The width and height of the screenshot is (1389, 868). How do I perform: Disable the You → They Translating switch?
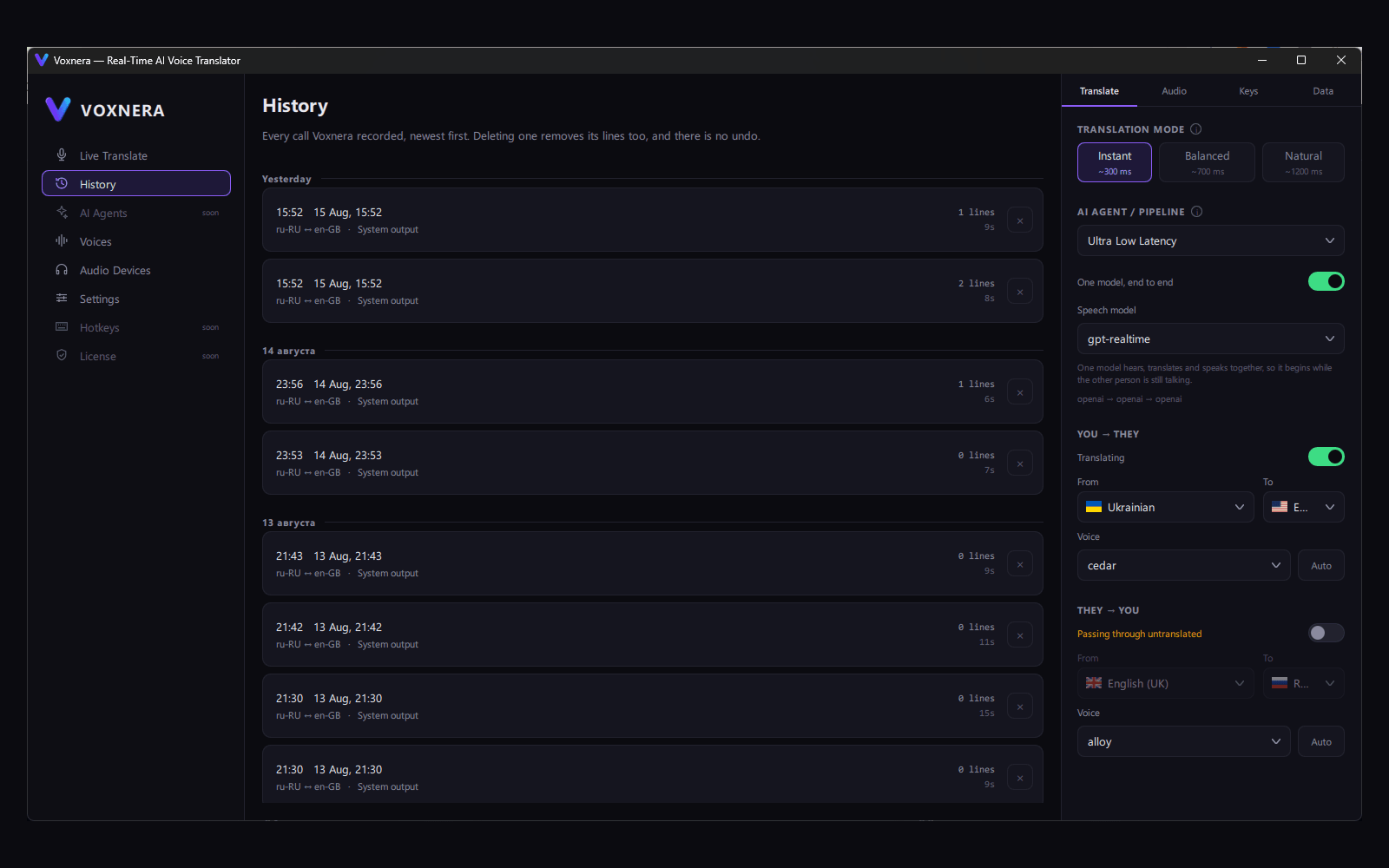pos(1326,457)
